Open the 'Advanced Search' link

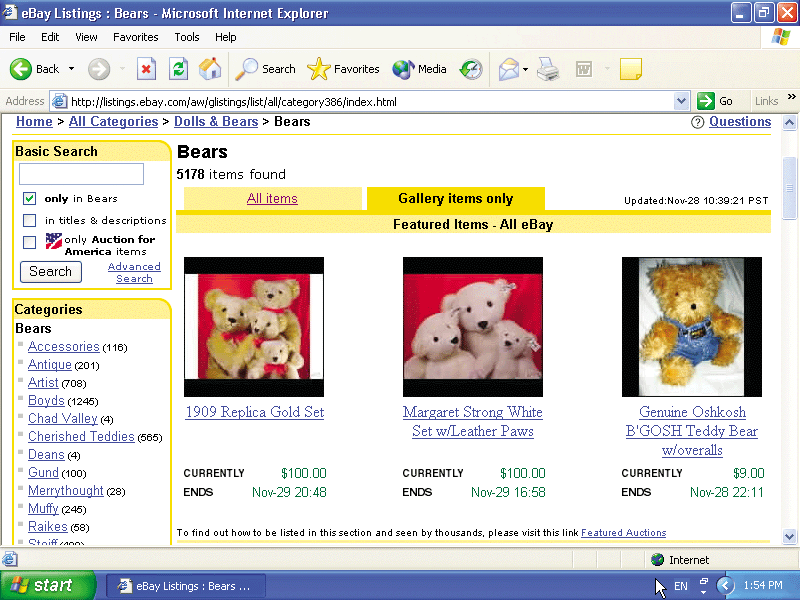pos(134,272)
